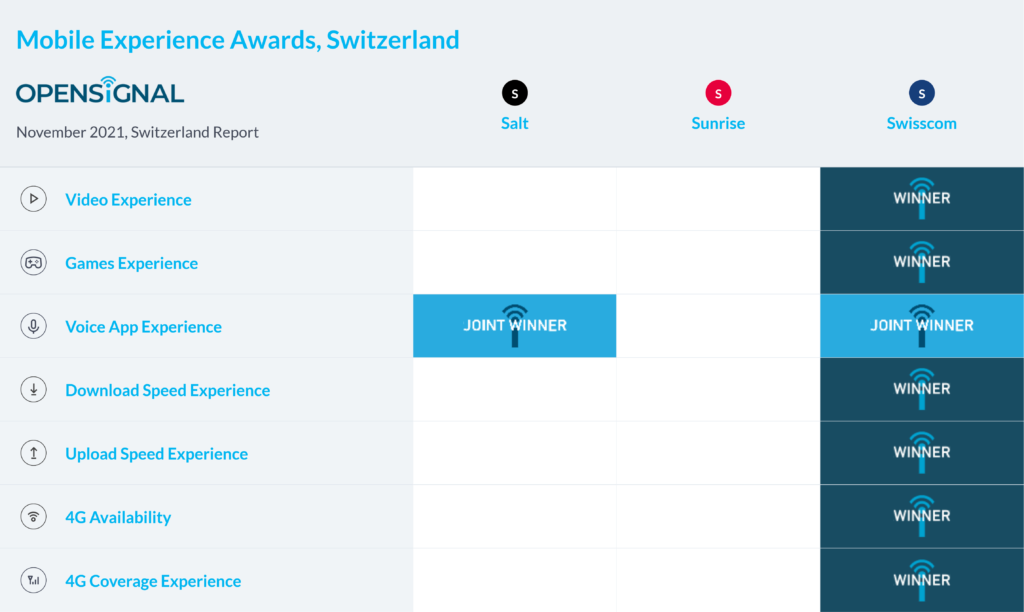Viewport: 1024px width, 612px height.
Task: Select the Salt operator name
Action: click(x=514, y=124)
